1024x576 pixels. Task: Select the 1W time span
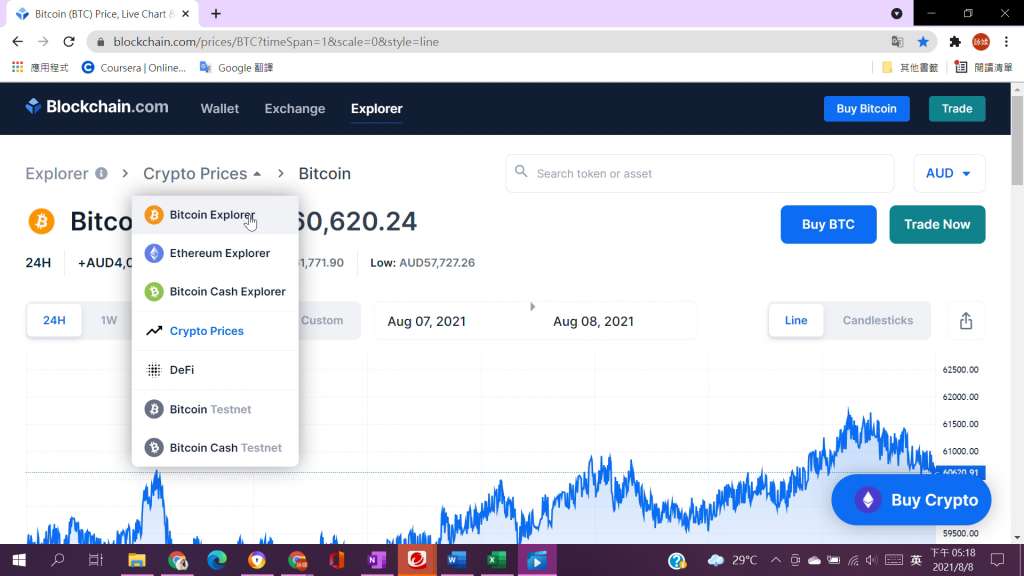[108, 321]
